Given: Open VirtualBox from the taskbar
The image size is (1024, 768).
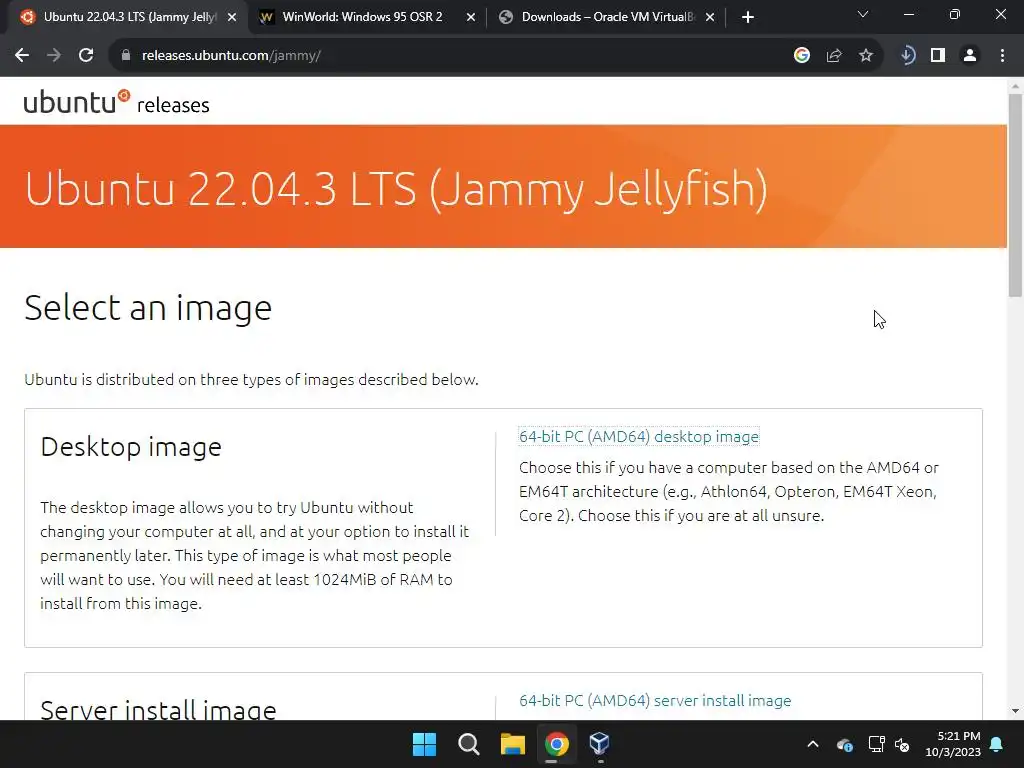Looking at the screenshot, I should (x=600, y=744).
